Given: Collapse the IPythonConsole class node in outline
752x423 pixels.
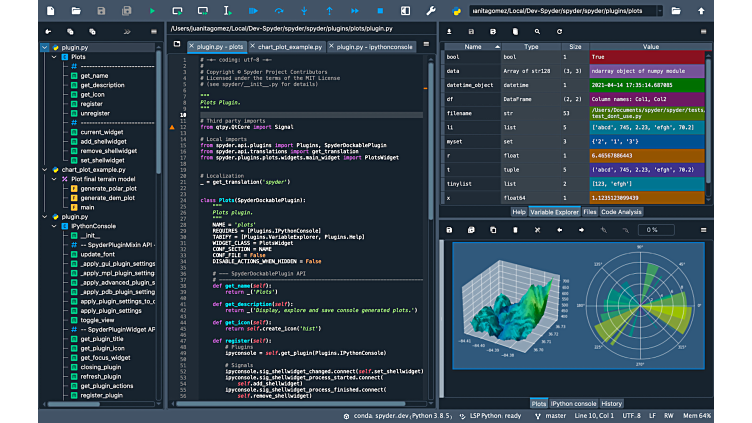Looking at the screenshot, I should (53, 226).
